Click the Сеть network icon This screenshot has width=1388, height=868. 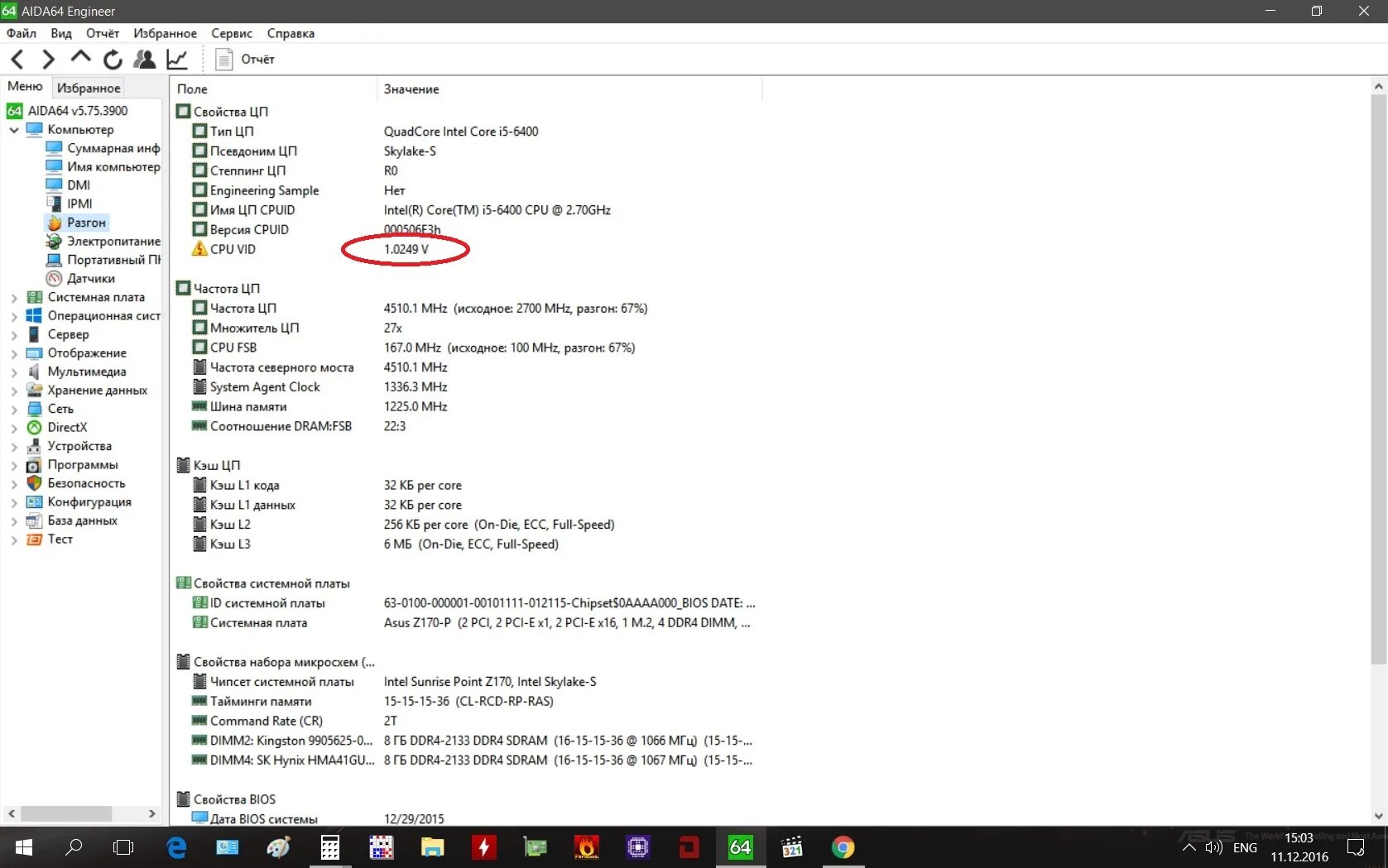(x=34, y=409)
